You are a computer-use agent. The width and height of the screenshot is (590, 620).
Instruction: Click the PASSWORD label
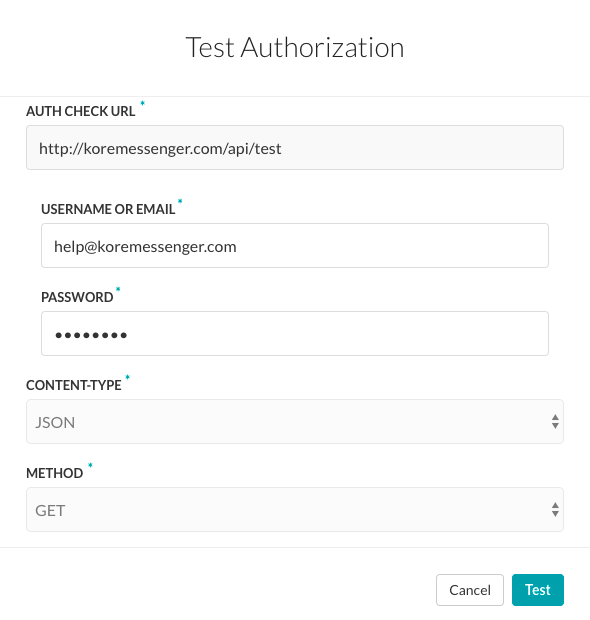point(77,297)
